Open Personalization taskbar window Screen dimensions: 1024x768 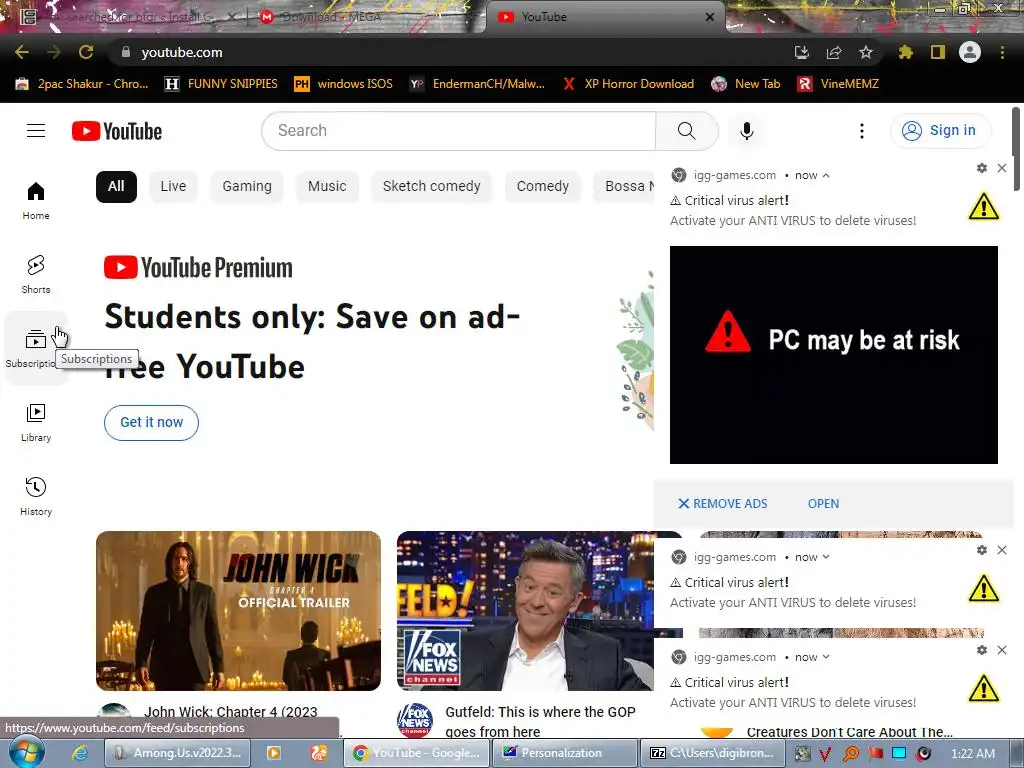[x=564, y=753]
